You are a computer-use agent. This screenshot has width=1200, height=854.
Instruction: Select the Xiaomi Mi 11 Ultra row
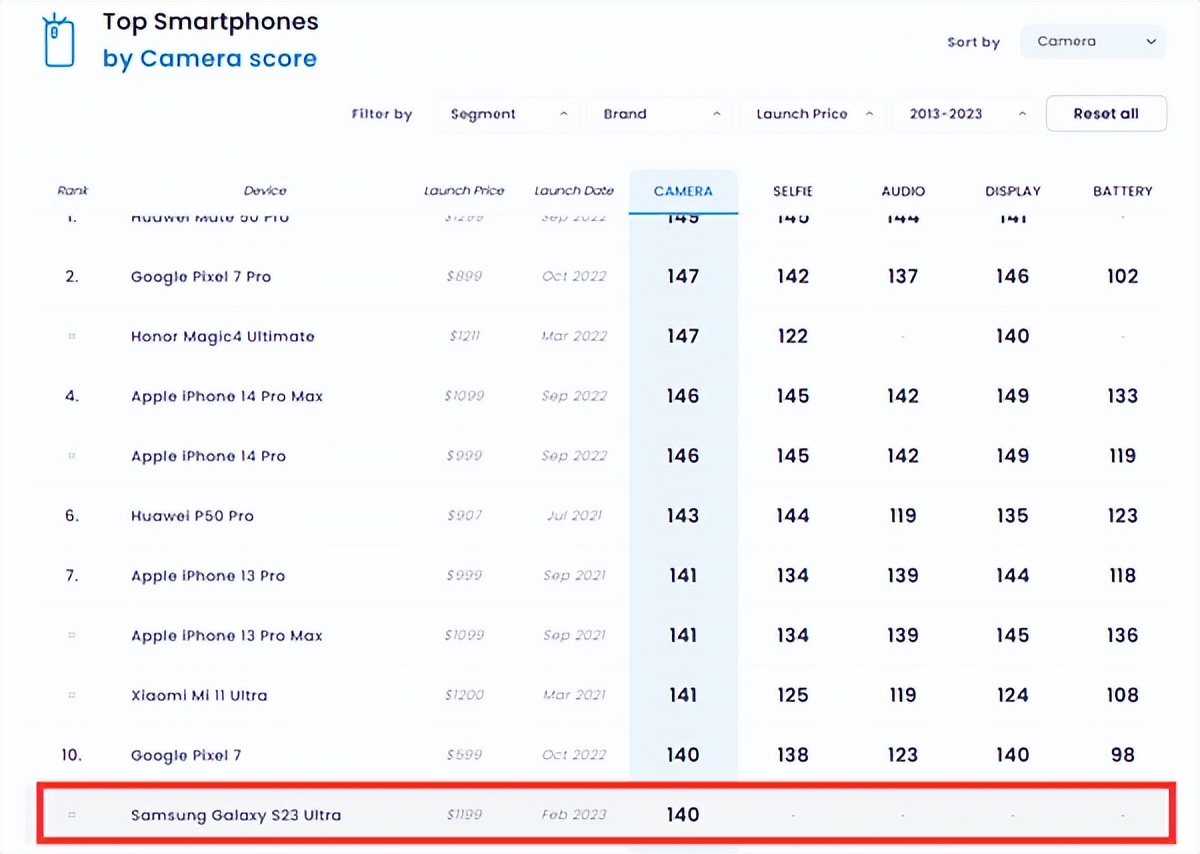[x=199, y=696]
